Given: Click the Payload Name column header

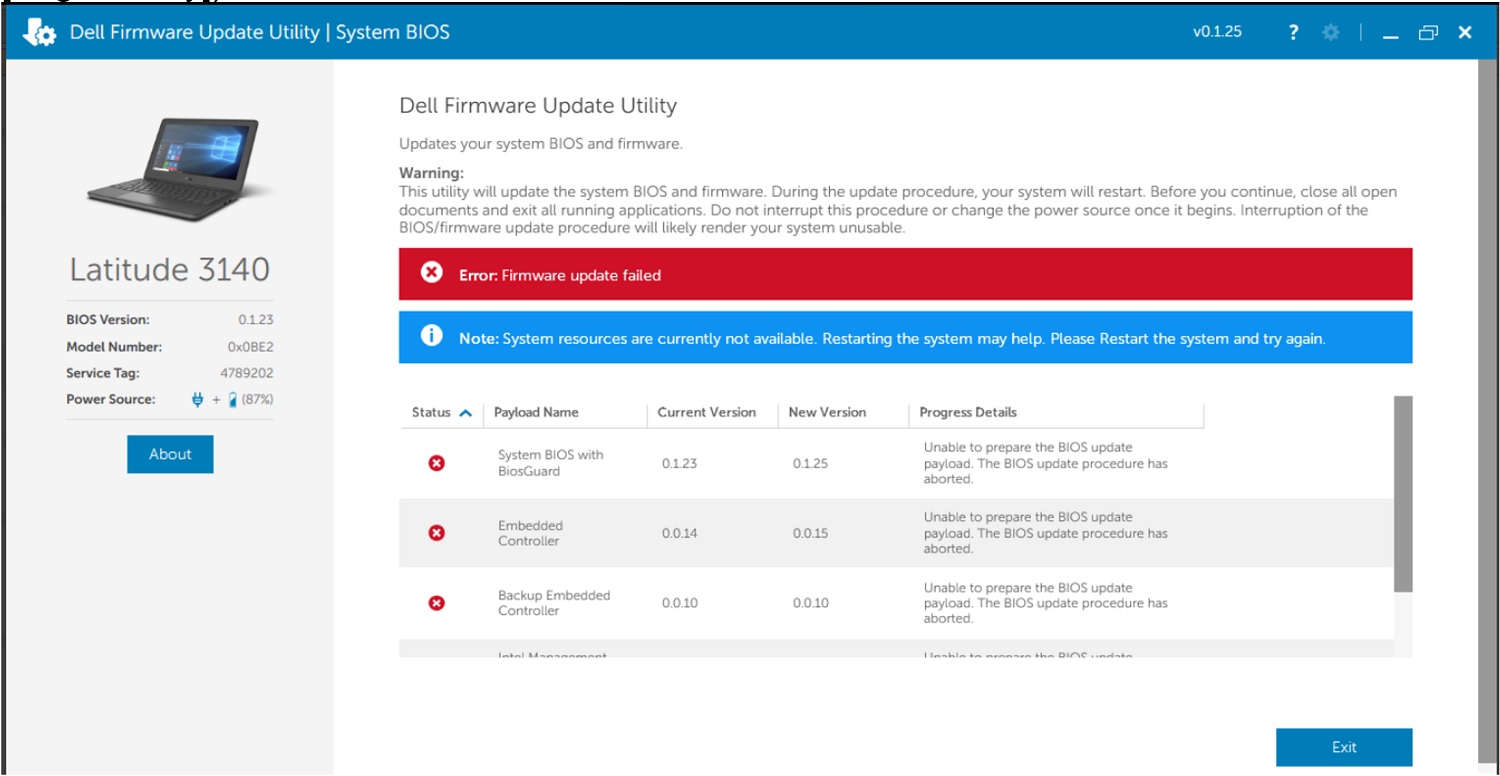Looking at the screenshot, I should coord(536,412).
